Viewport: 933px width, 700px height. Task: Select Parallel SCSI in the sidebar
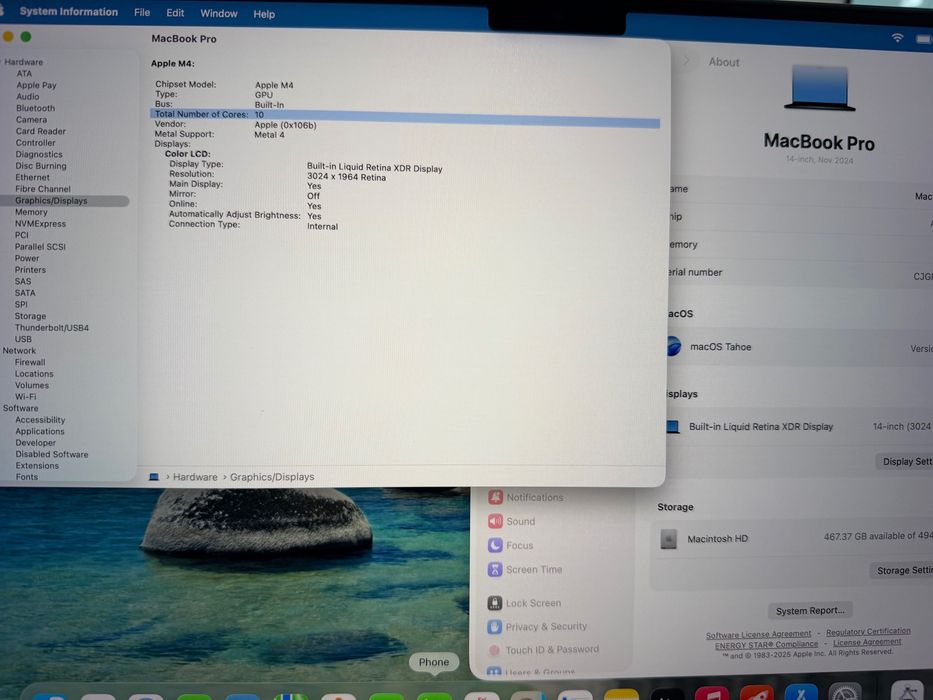pyautogui.click(x=40, y=246)
